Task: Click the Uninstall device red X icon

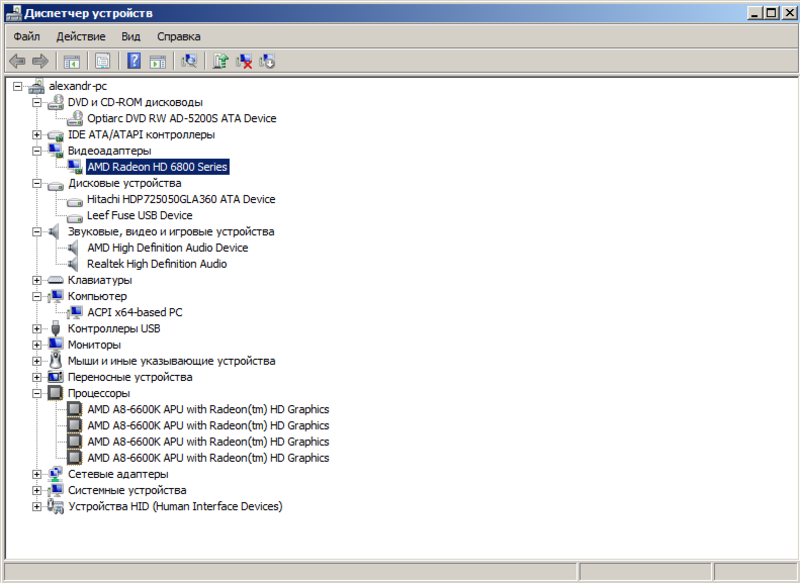Action: click(x=244, y=62)
